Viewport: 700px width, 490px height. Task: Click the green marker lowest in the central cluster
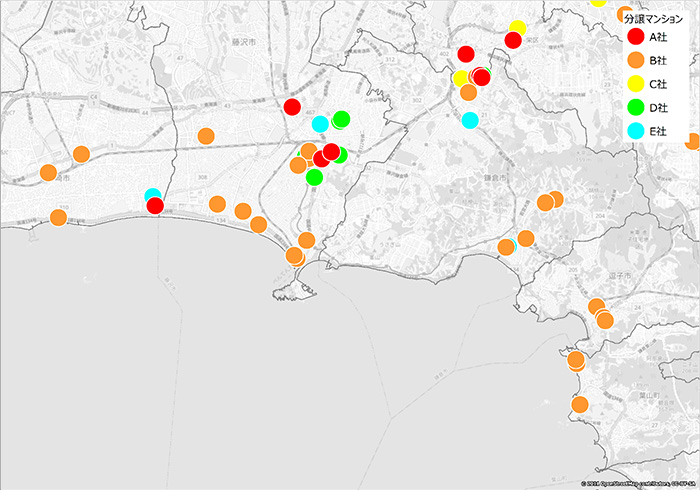314,177
